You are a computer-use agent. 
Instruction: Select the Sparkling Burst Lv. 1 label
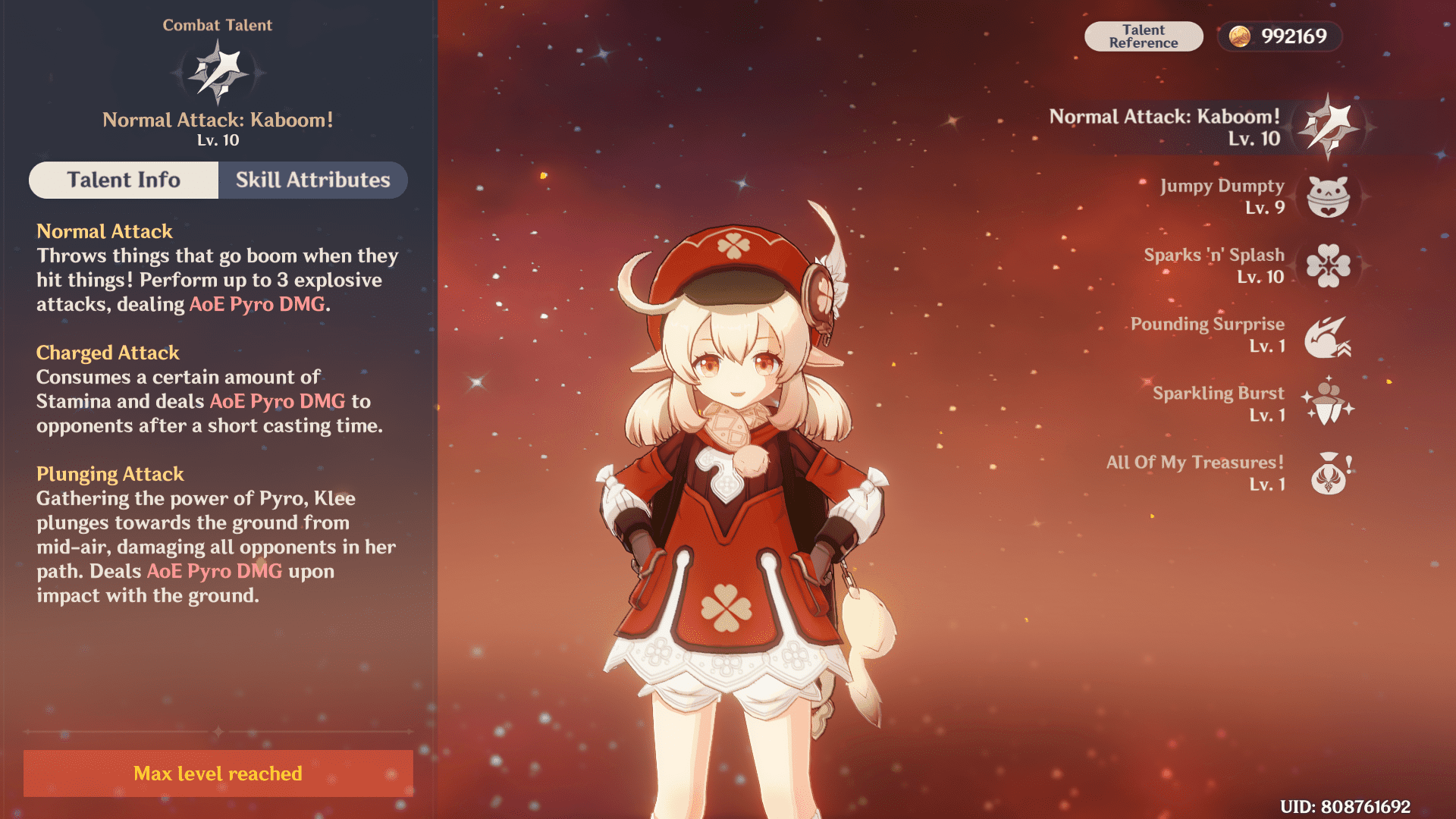(1219, 403)
